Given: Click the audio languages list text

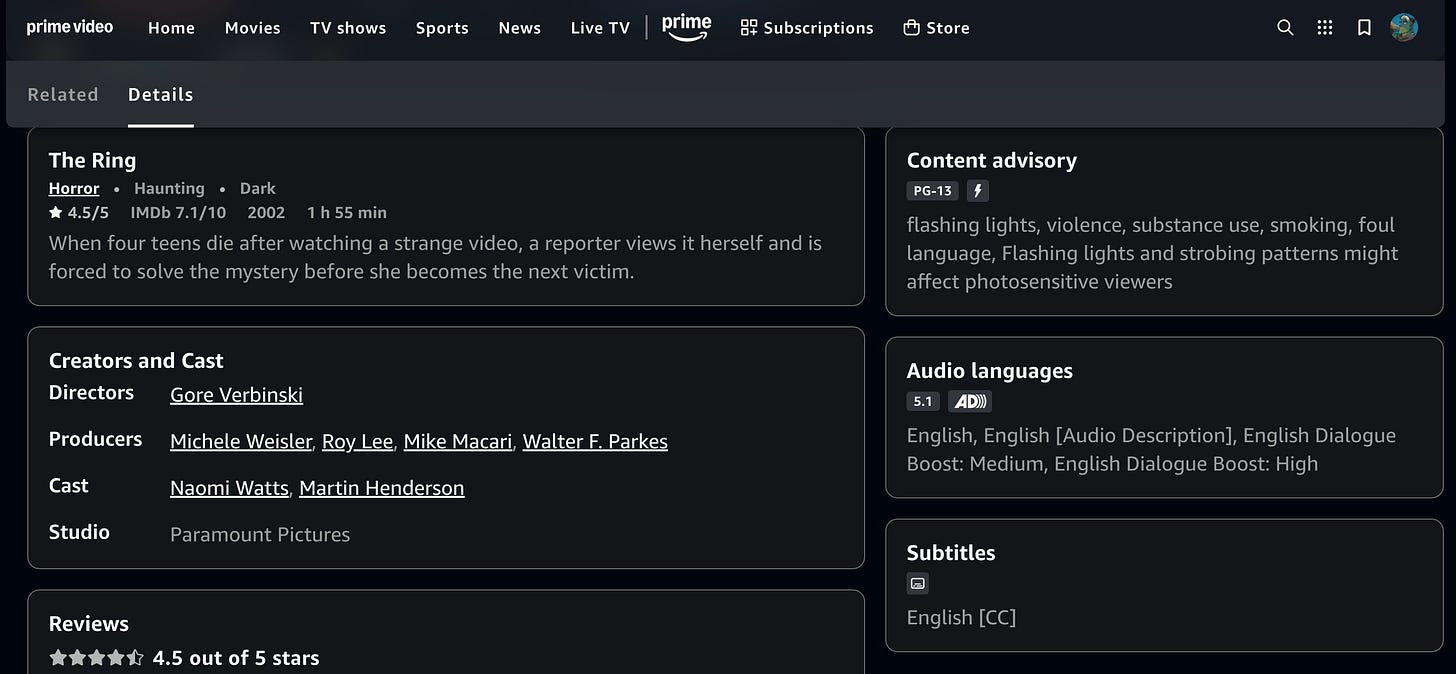Looking at the screenshot, I should (x=1151, y=449).
